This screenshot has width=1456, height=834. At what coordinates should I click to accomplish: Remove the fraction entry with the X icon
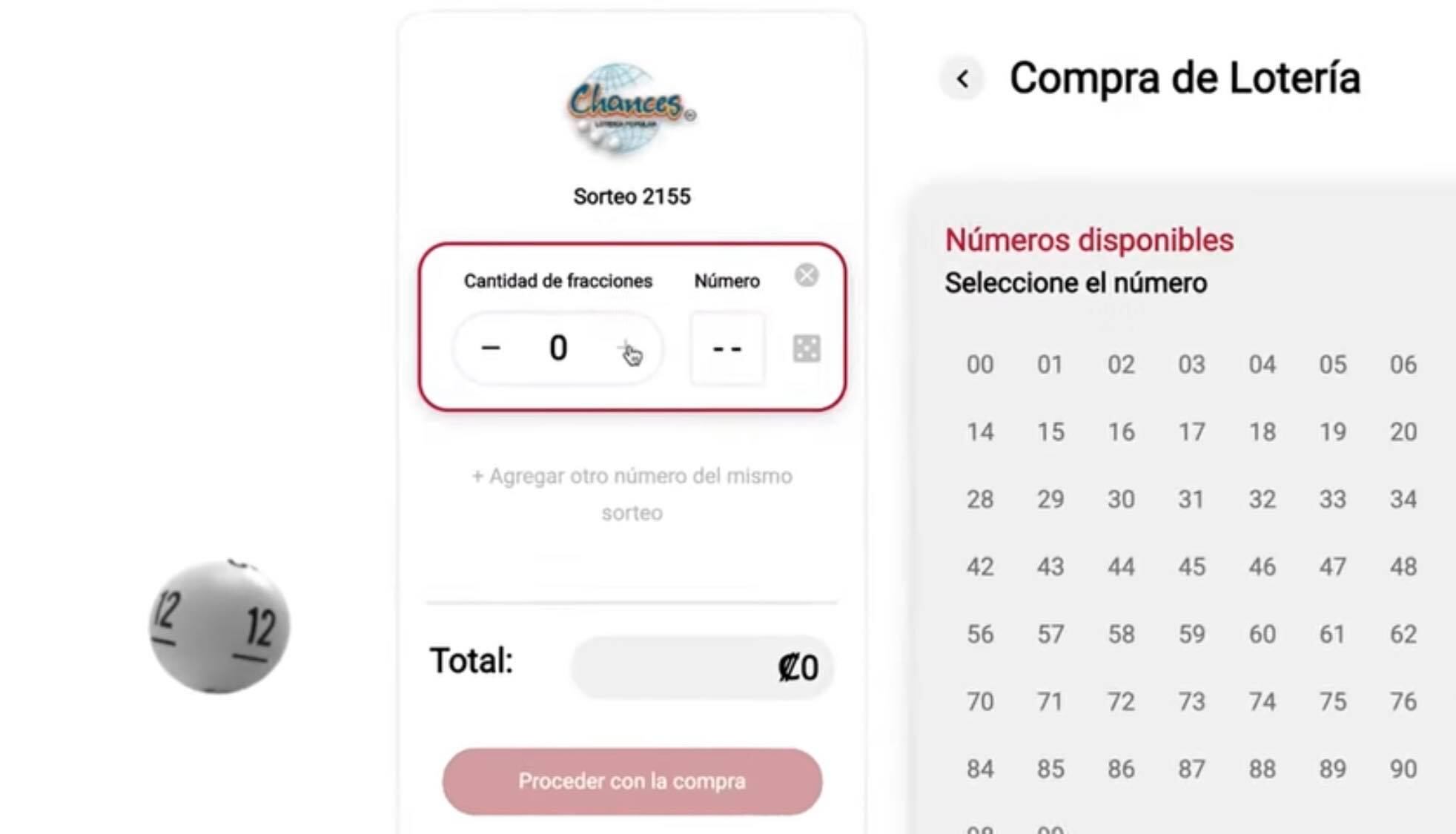806,276
